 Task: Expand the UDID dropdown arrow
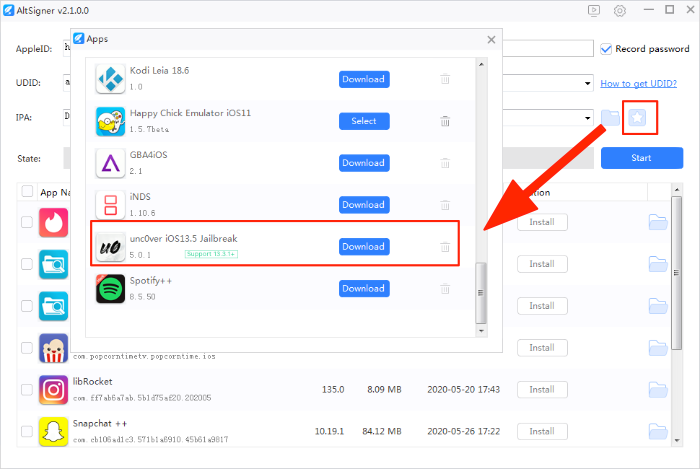pos(588,83)
